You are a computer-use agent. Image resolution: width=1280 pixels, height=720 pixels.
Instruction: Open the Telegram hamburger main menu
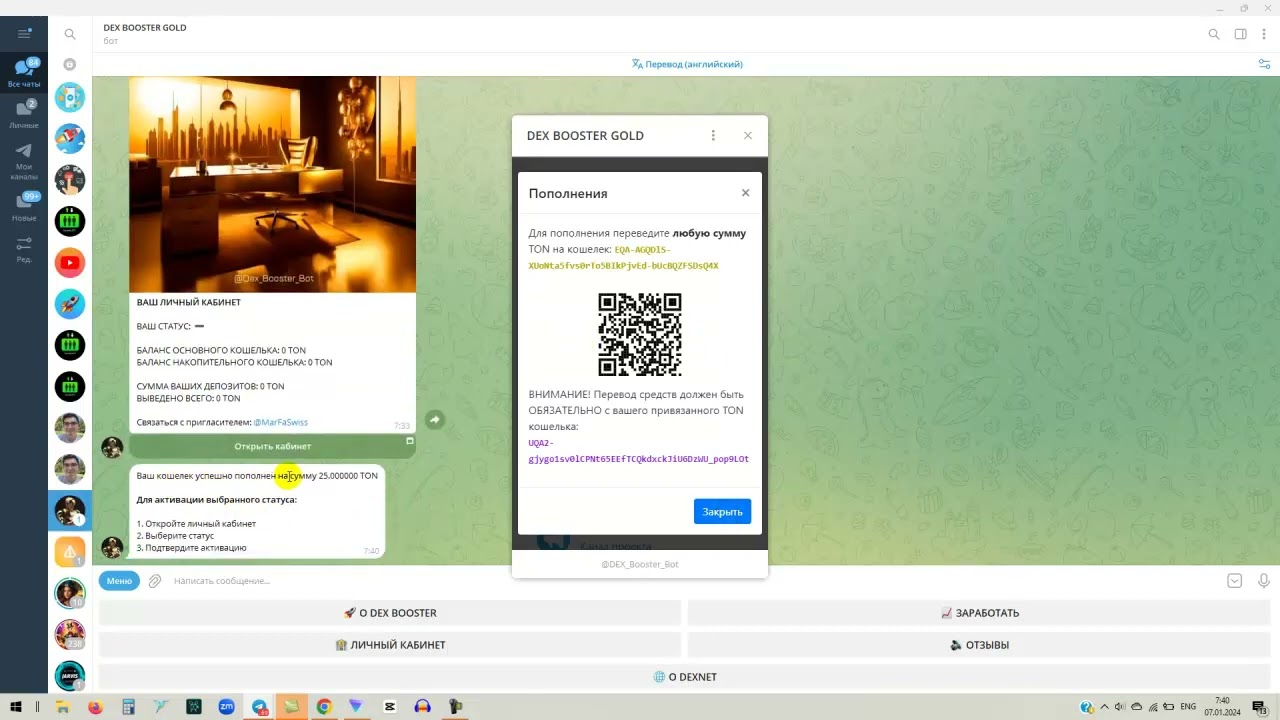pyautogui.click(x=24, y=33)
